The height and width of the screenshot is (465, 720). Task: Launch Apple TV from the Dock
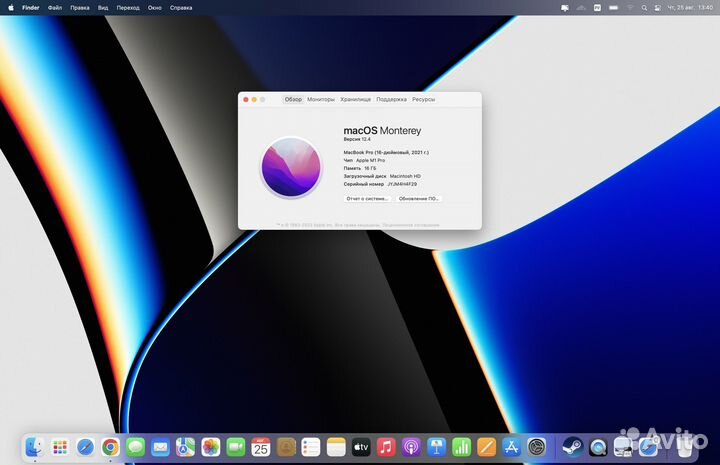[361, 447]
